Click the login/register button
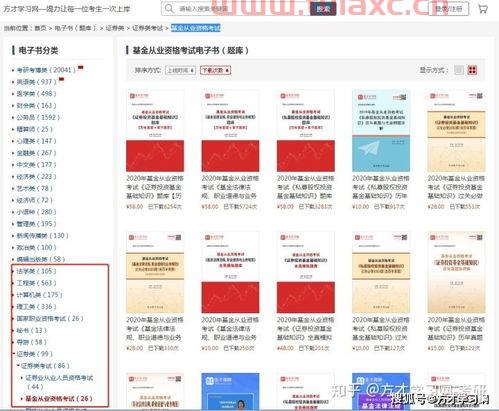 pos(448,9)
